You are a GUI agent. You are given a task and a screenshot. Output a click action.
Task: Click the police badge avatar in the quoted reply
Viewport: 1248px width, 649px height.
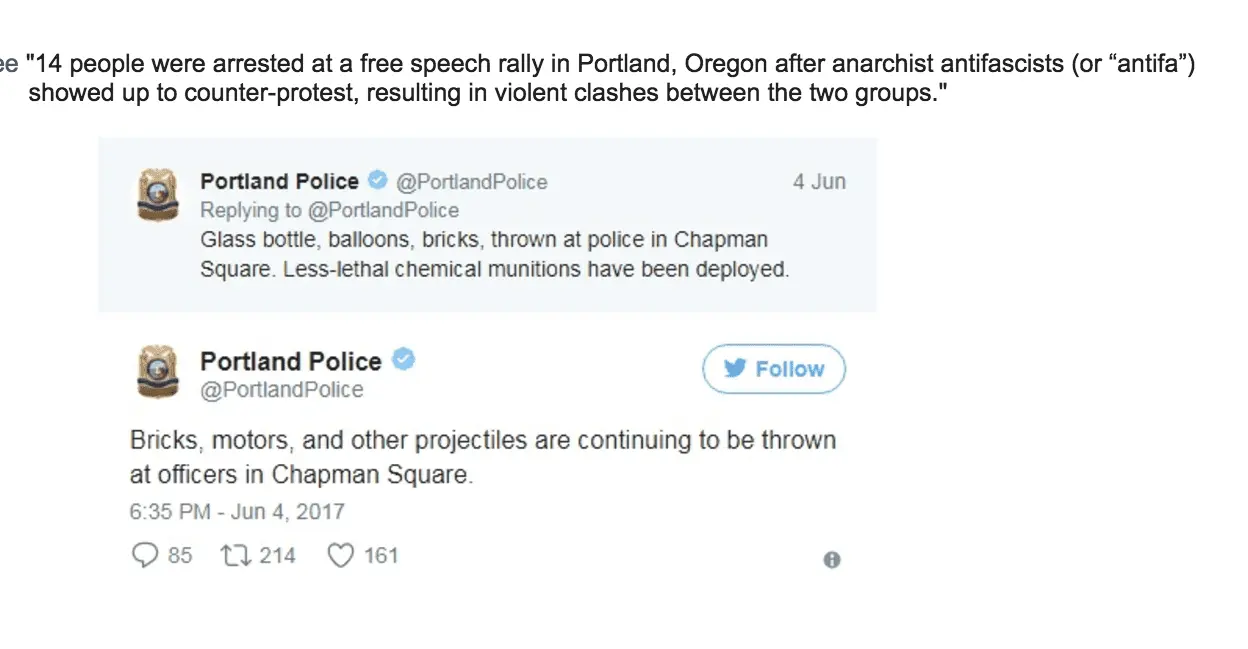[x=156, y=194]
